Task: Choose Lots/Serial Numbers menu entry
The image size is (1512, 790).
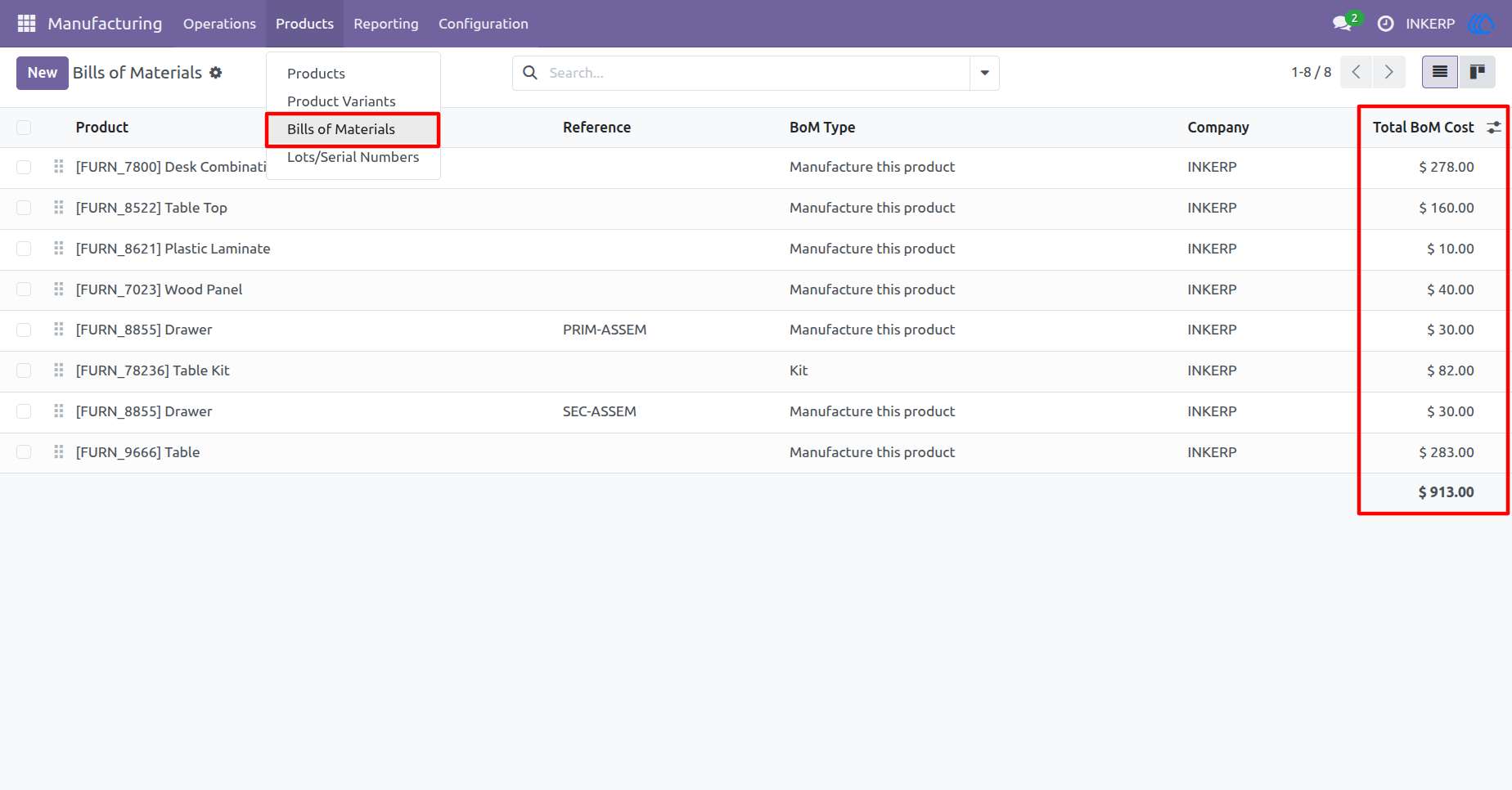Action: pyautogui.click(x=353, y=157)
